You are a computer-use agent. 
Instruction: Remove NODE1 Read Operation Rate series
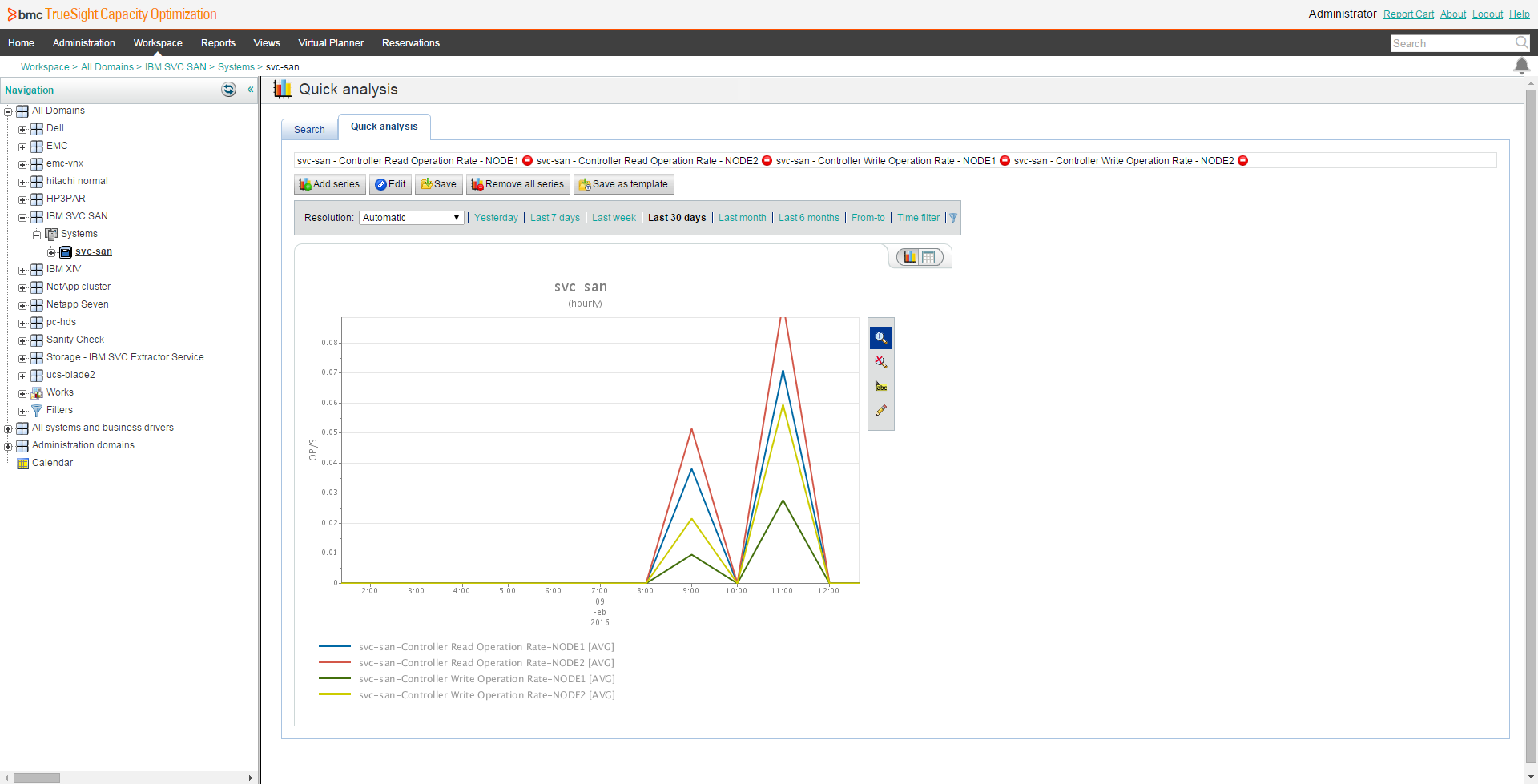(527, 161)
